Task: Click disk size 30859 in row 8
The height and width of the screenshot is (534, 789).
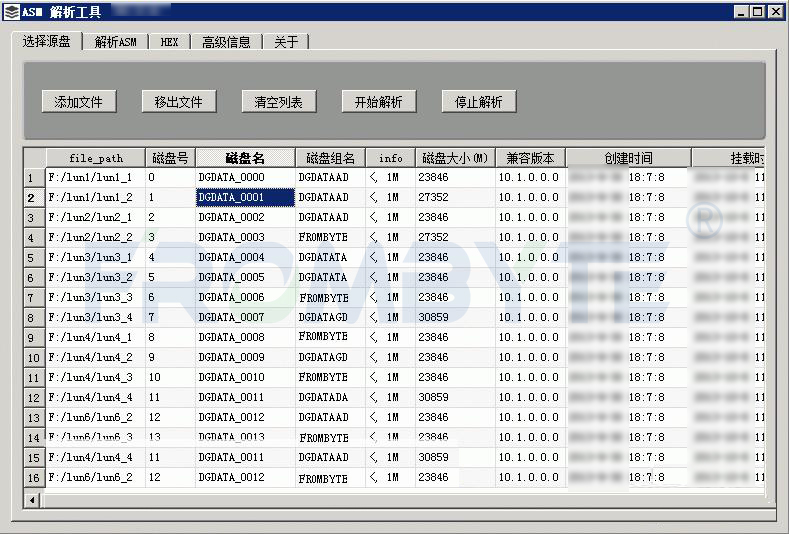Action: click(x=455, y=317)
